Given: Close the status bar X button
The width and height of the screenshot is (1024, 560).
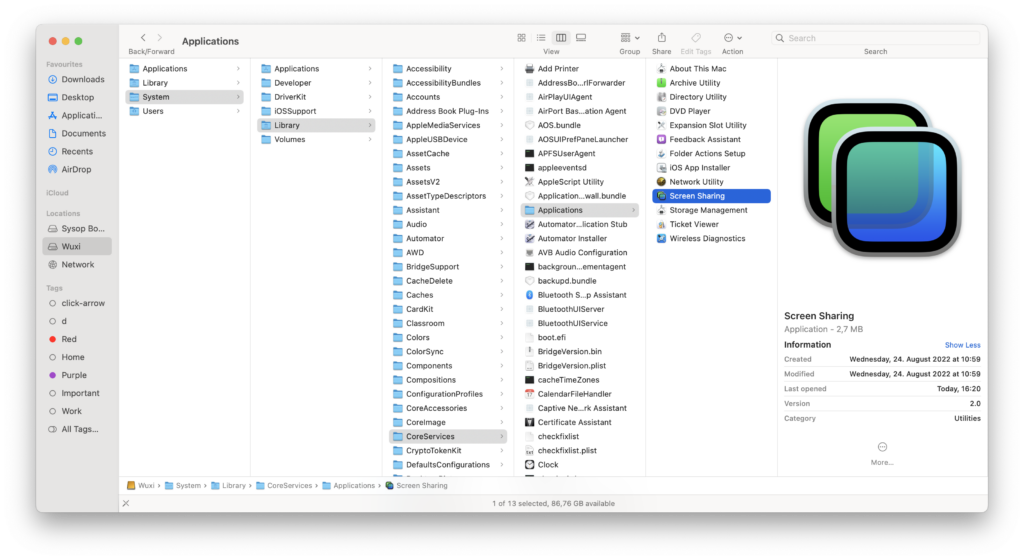Looking at the screenshot, I should click(126, 503).
